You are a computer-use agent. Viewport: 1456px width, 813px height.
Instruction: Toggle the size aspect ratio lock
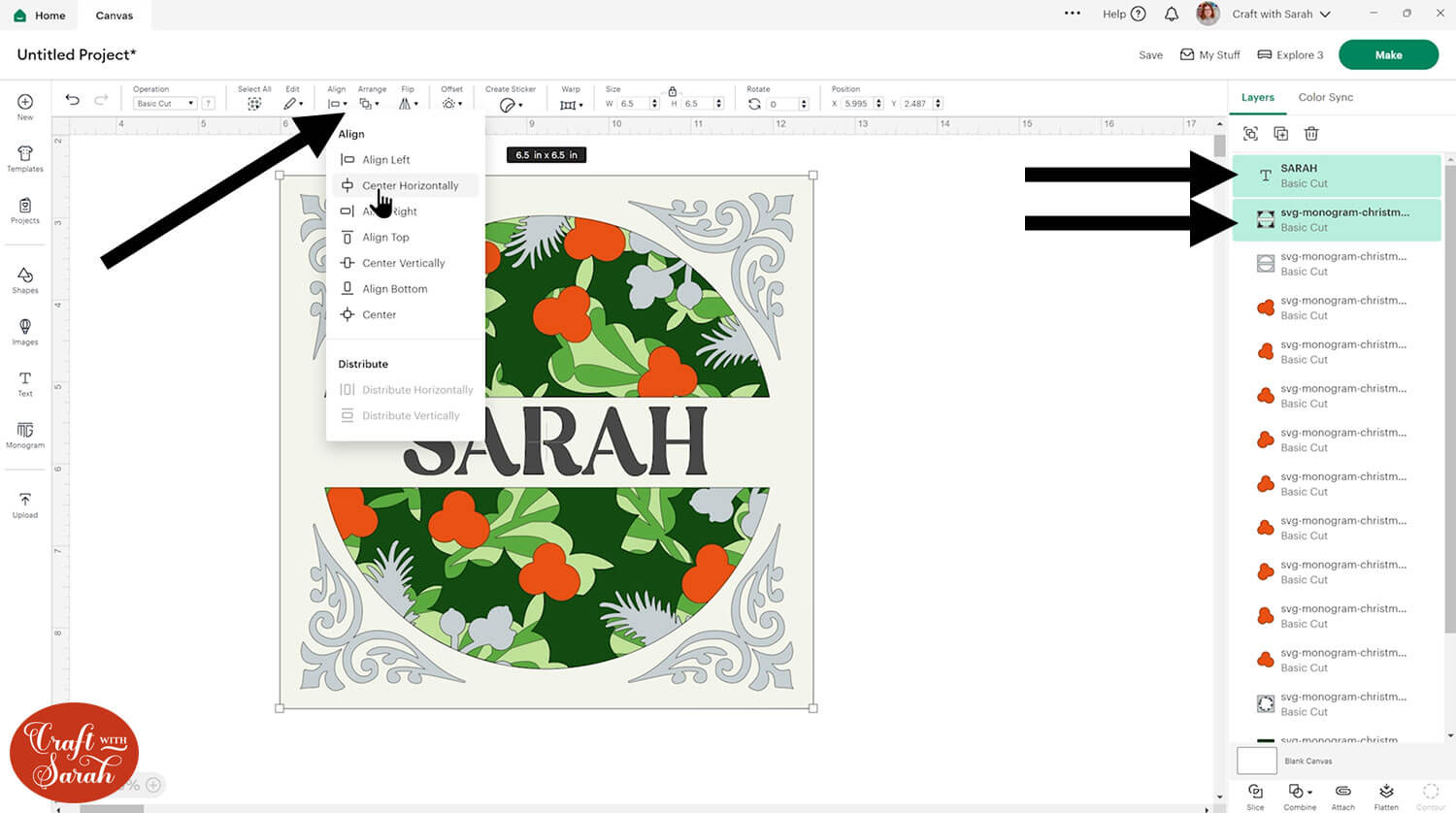coord(672,91)
